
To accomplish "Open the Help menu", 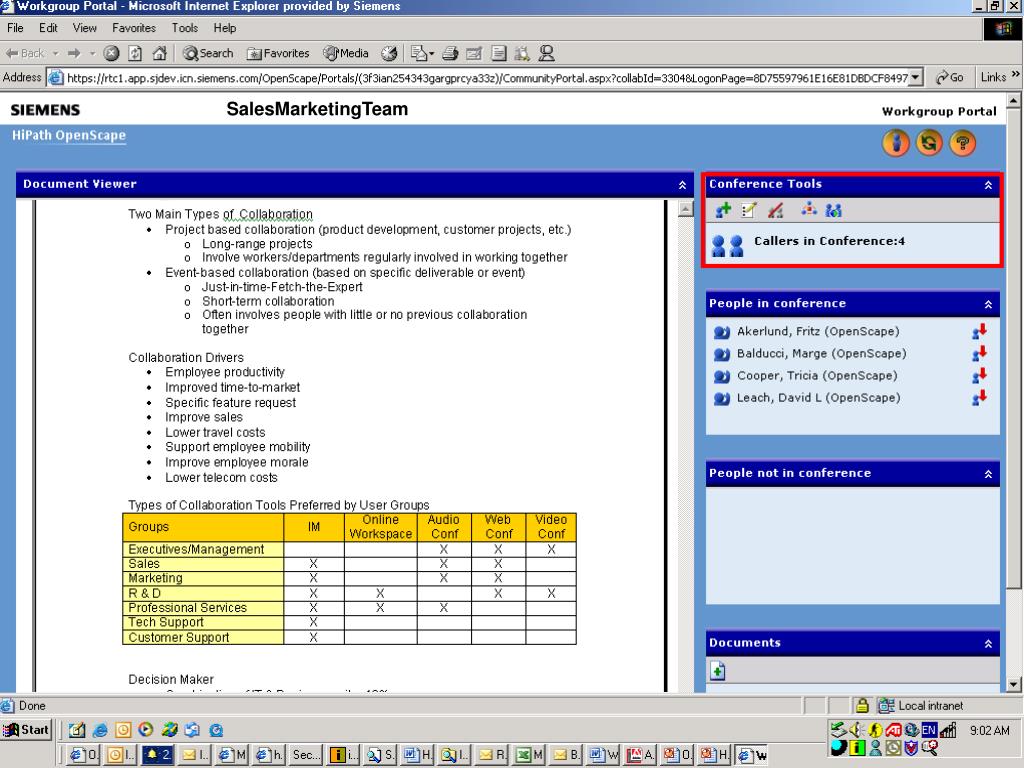I will [225, 28].
